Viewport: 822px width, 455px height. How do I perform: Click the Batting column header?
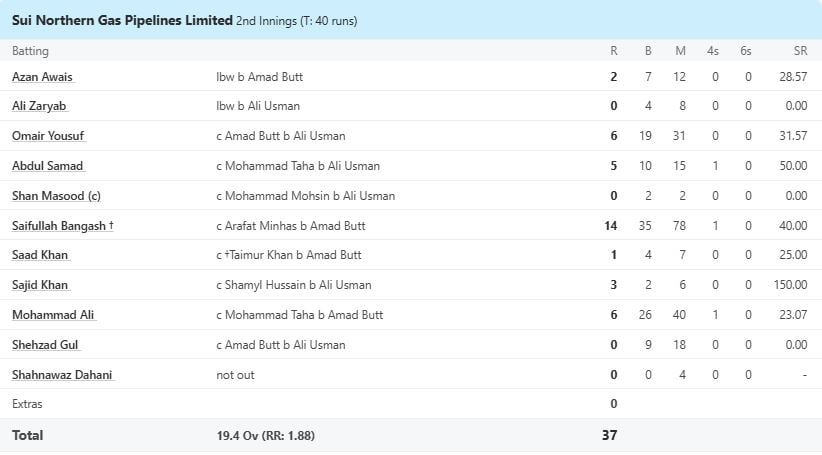pyautogui.click(x=30, y=51)
